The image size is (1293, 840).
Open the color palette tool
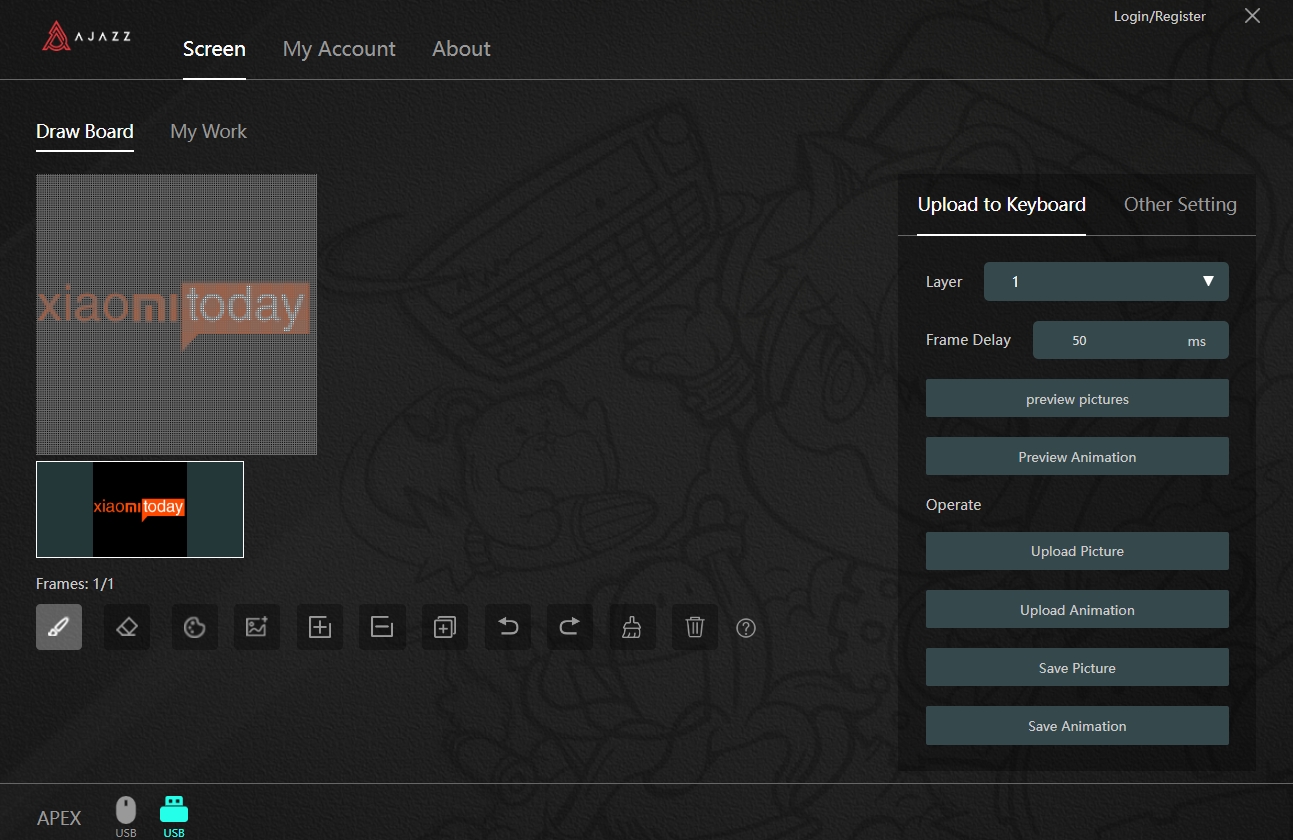195,627
